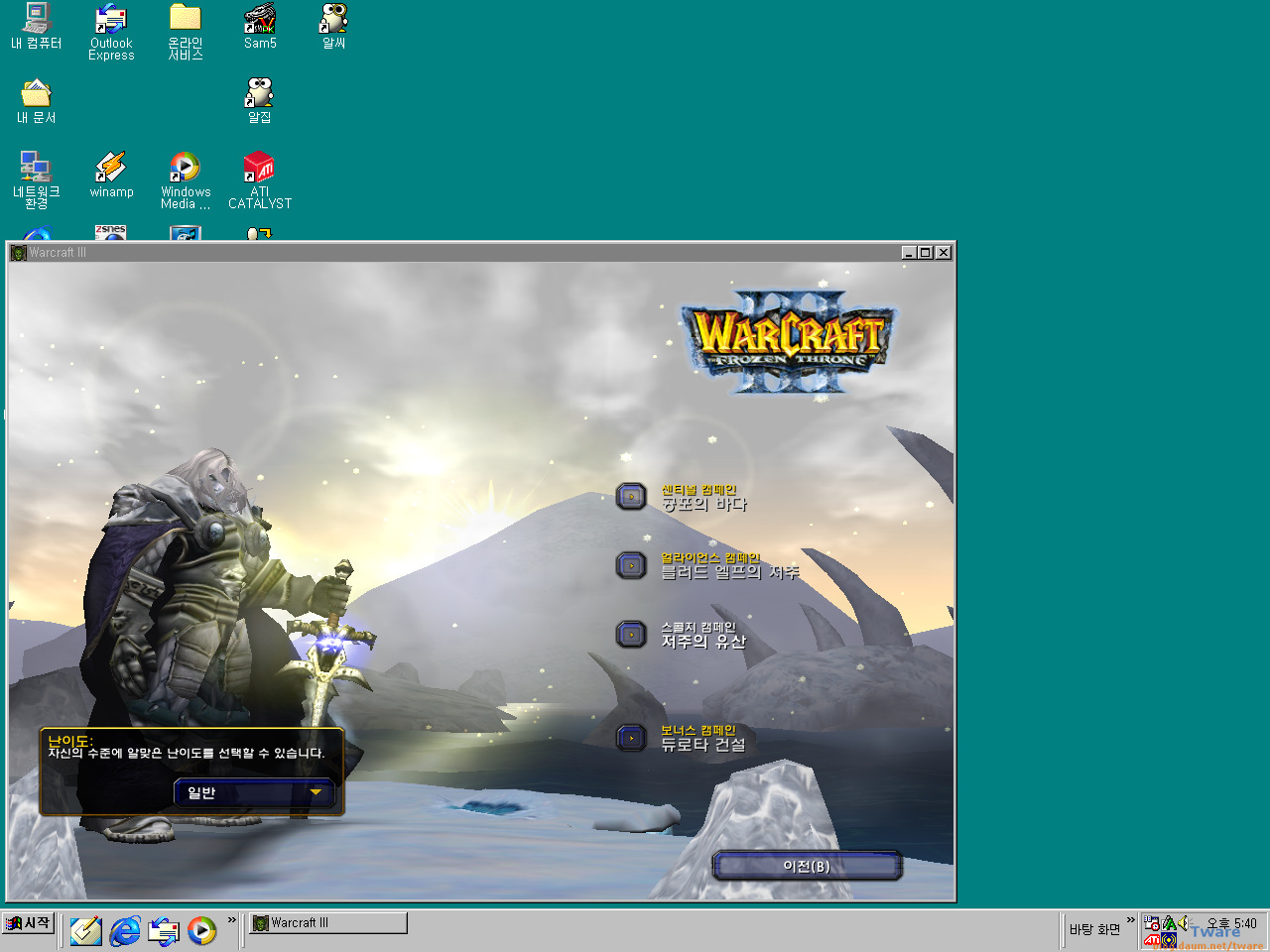Minimize the Warcraft III window
The height and width of the screenshot is (952, 1270).
pyautogui.click(x=909, y=253)
